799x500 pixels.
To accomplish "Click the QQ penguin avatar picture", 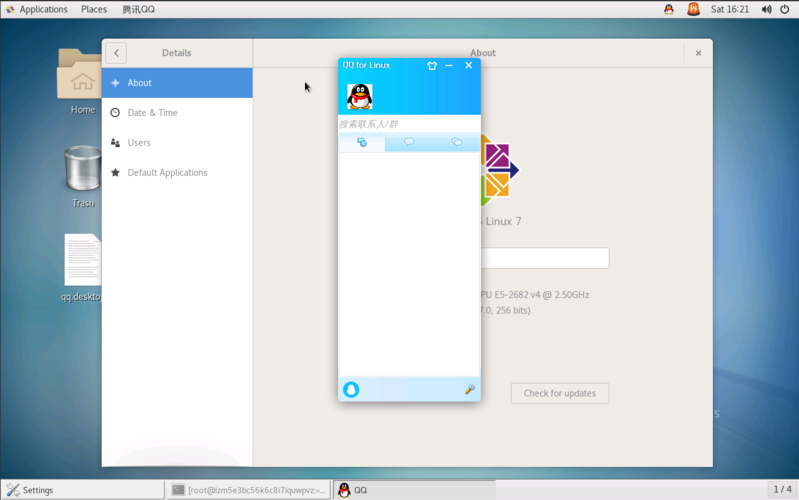I will coord(360,96).
